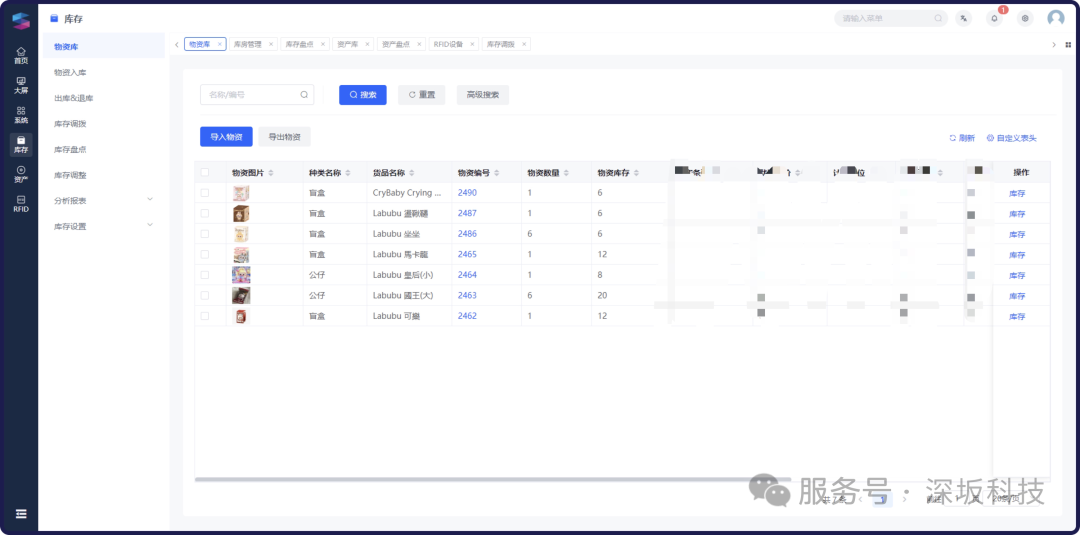
Task: Click 库存 action in row 2462
Action: 1017,317
